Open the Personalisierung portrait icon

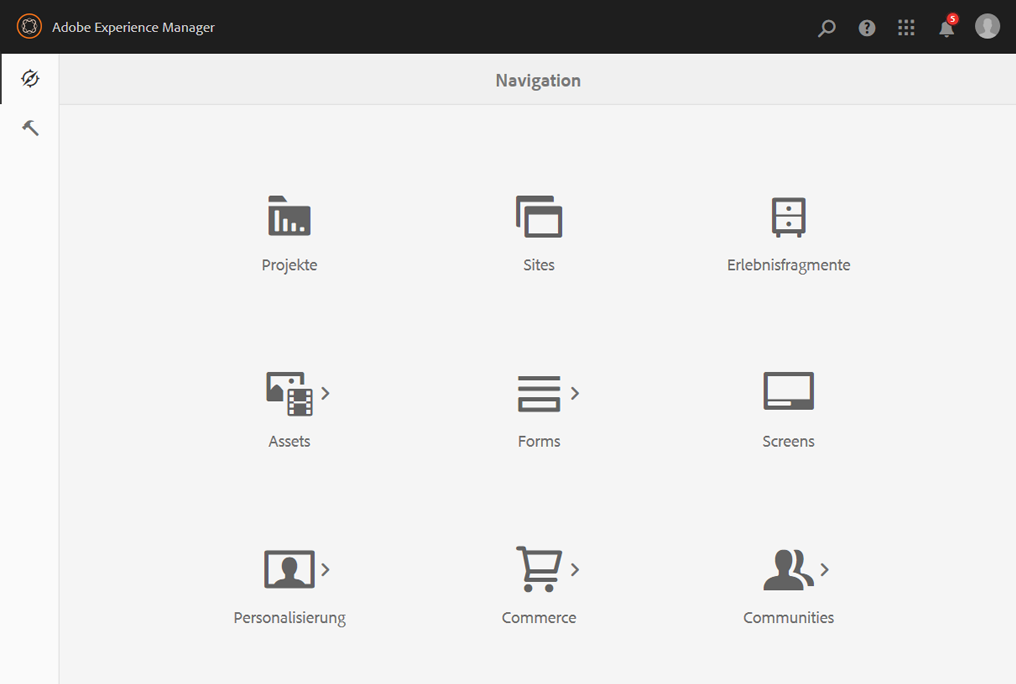[x=289, y=569]
